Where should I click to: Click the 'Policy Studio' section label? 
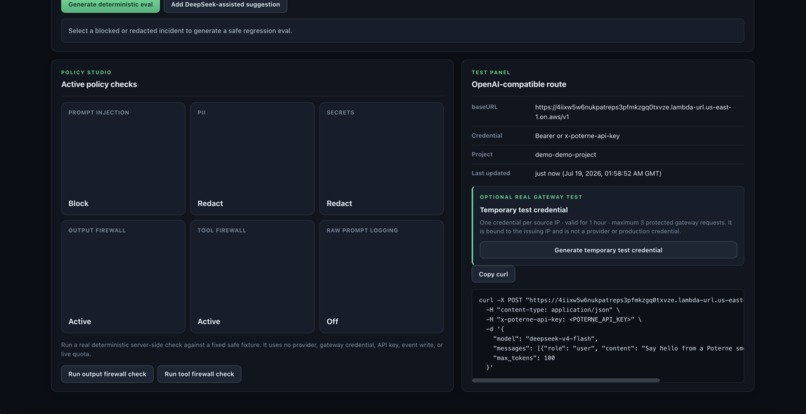86,73
